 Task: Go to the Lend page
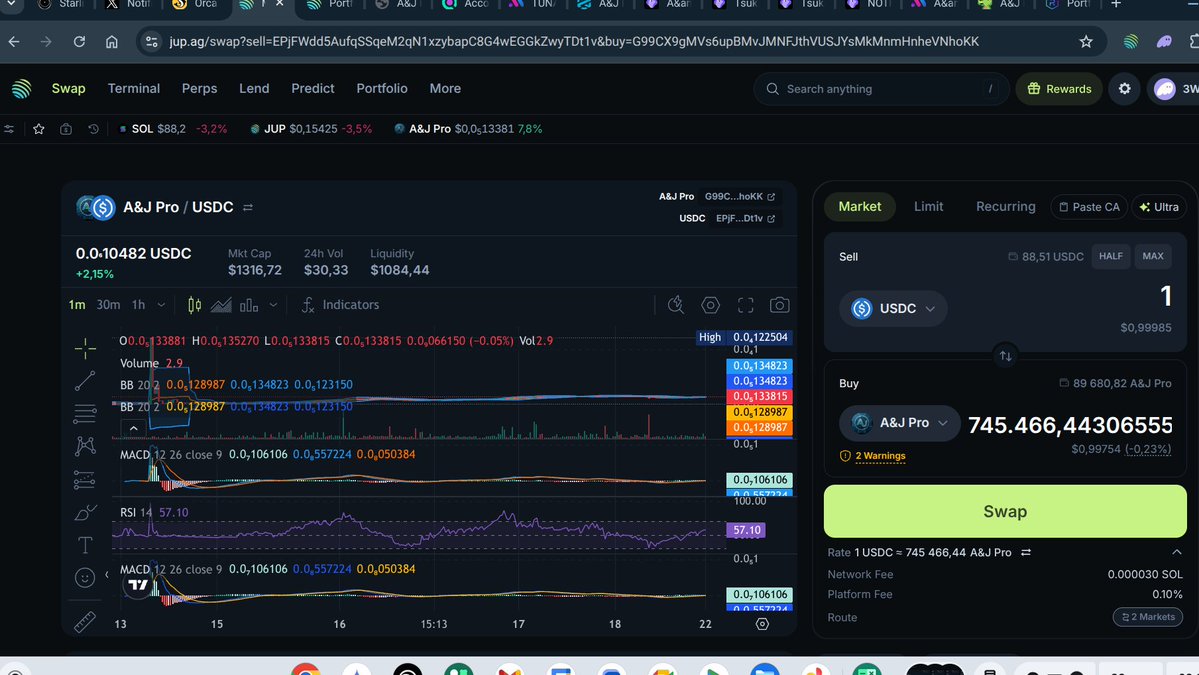[254, 89]
